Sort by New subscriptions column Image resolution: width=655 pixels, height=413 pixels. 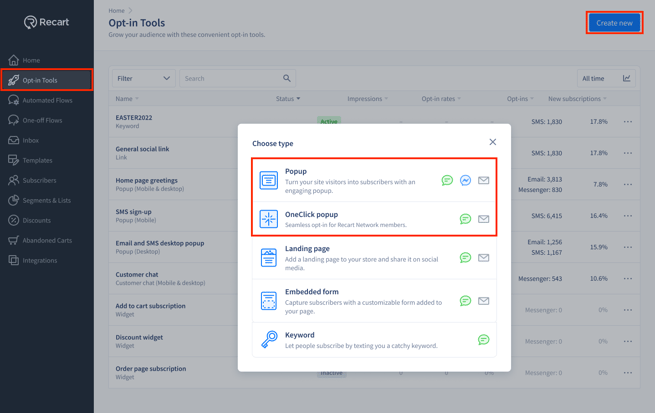coord(577,99)
